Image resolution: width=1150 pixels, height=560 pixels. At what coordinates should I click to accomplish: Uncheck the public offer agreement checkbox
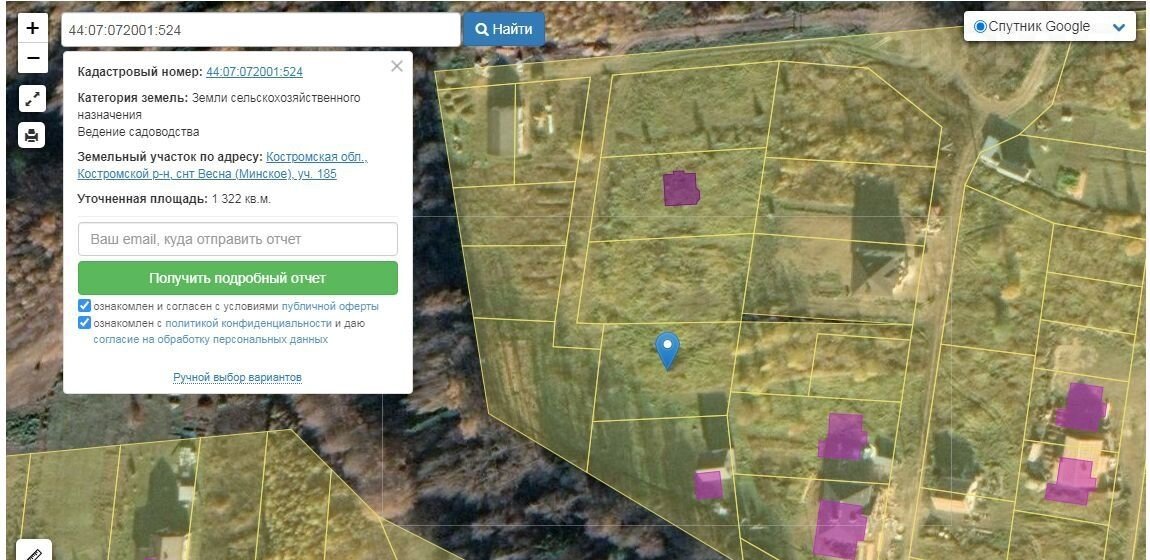tap(85, 306)
